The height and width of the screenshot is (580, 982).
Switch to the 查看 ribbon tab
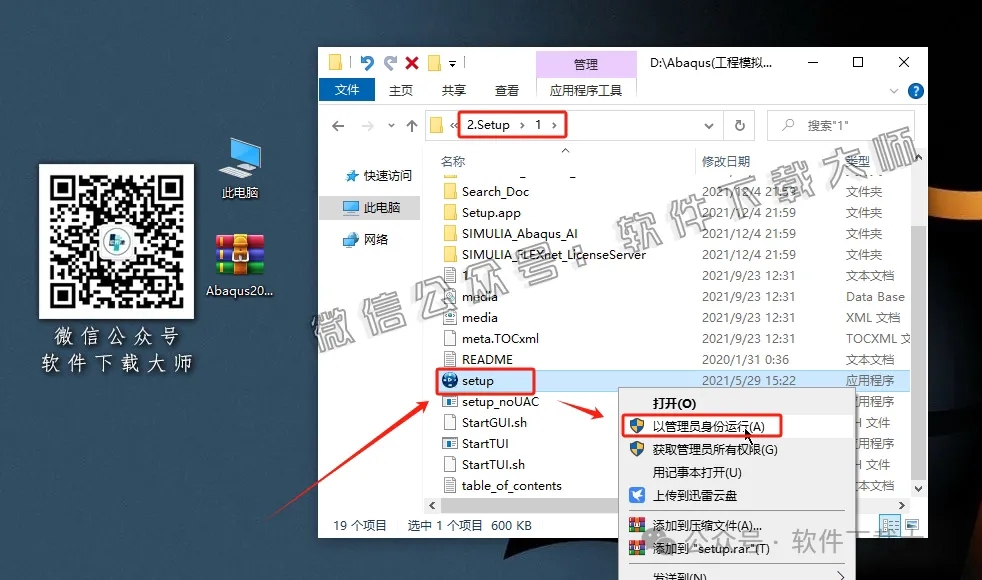pyautogui.click(x=506, y=89)
